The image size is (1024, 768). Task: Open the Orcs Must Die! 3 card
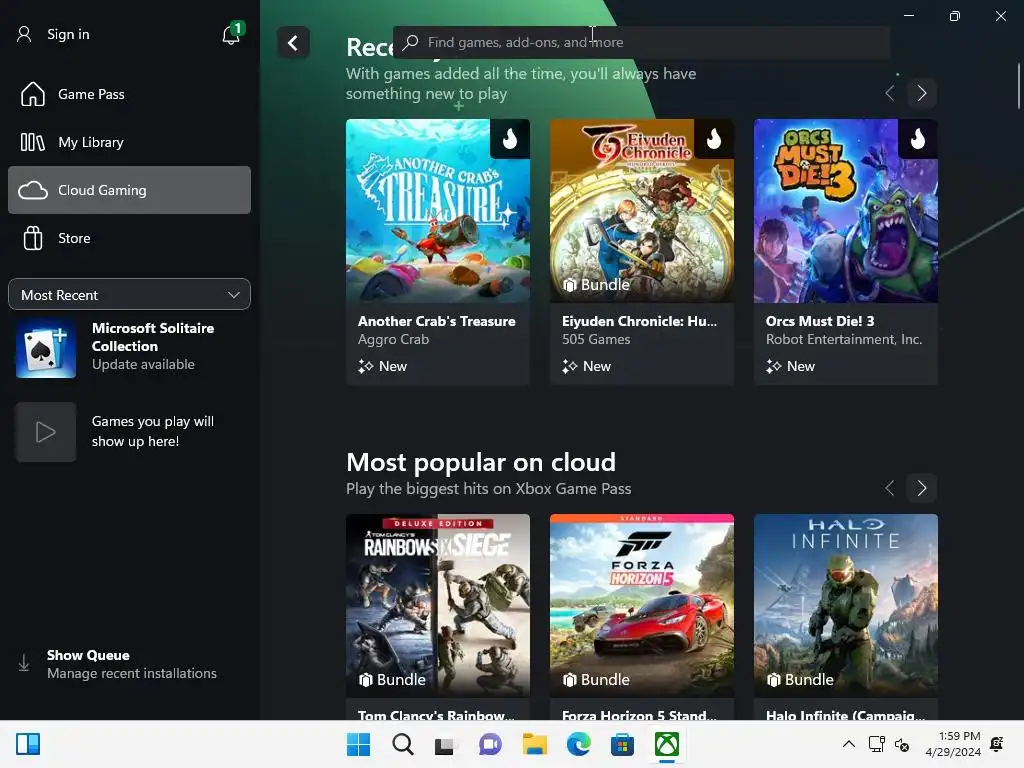click(846, 252)
